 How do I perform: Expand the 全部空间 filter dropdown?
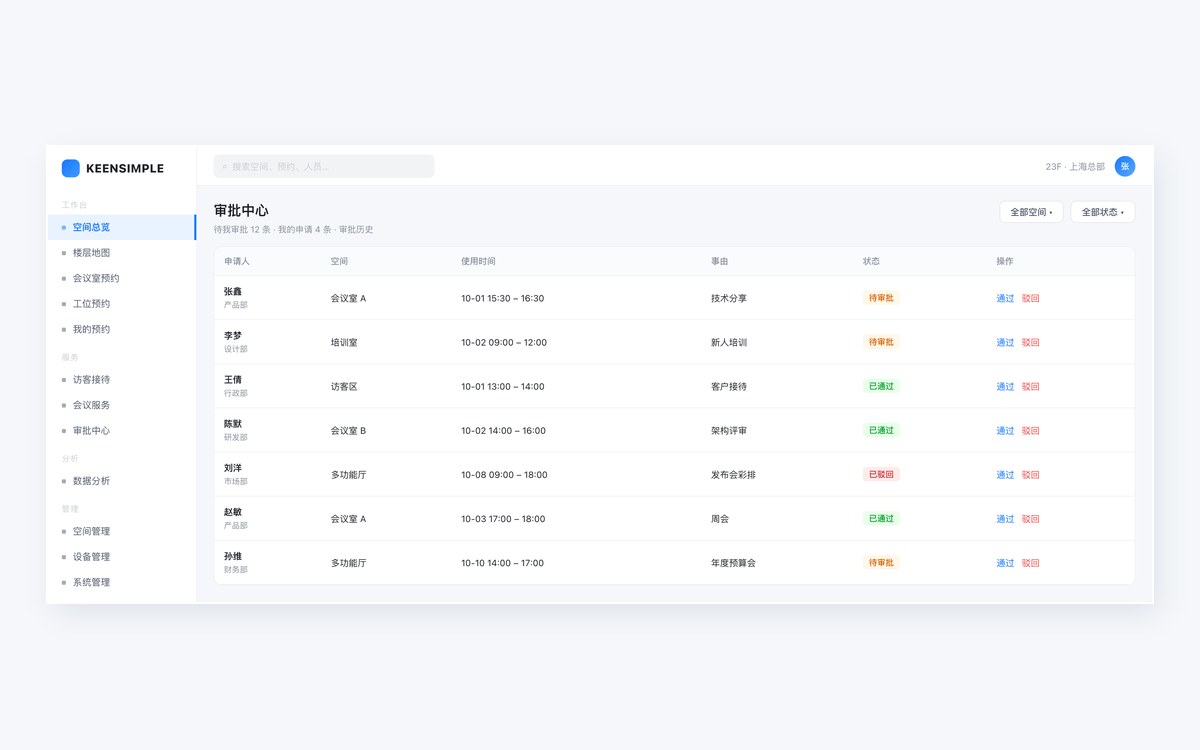tap(1031, 212)
